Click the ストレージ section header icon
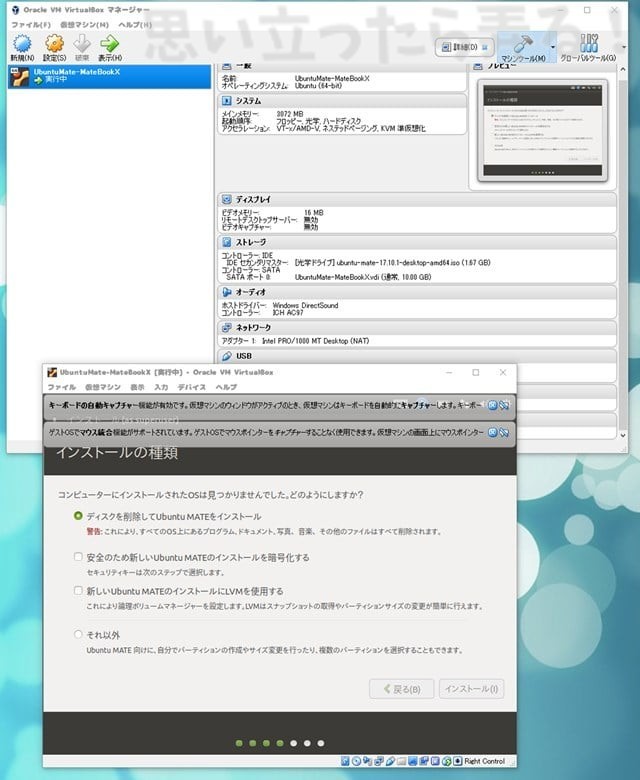This screenshot has height=780, width=640. coord(227,242)
